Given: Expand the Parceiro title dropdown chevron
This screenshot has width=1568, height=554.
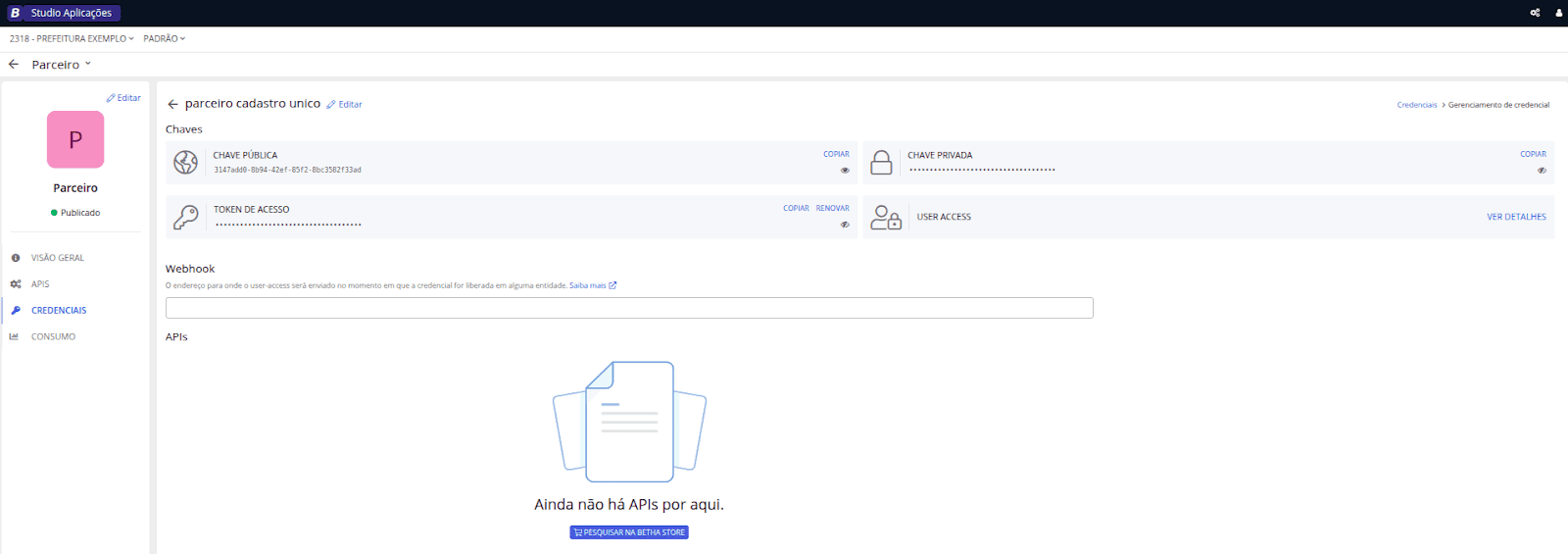Looking at the screenshot, I should (x=88, y=65).
